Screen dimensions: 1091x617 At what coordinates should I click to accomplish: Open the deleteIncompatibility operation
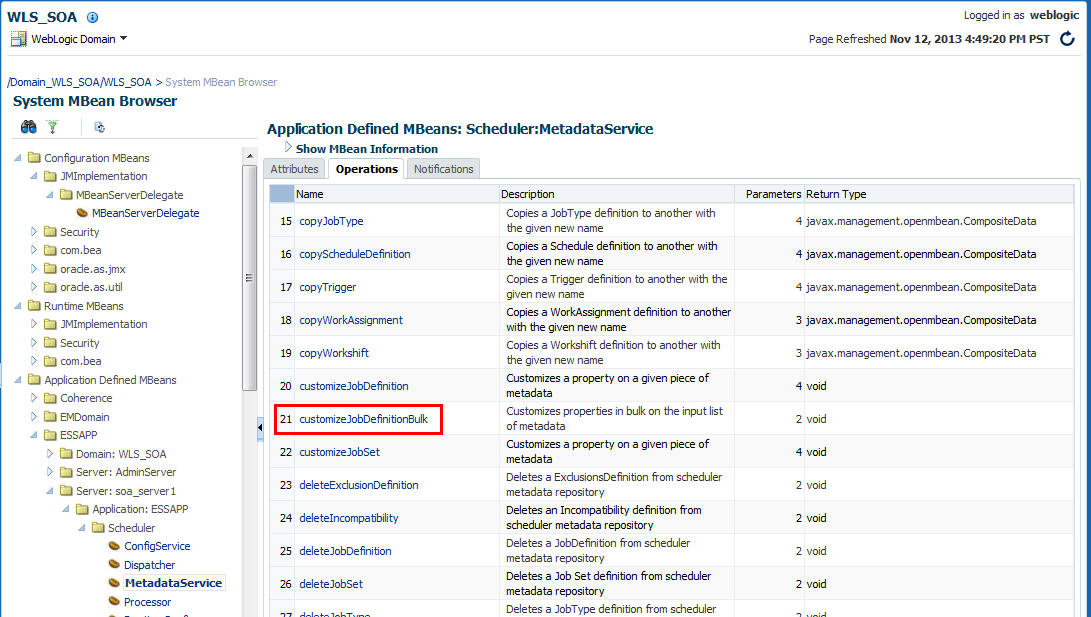pos(349,518)
